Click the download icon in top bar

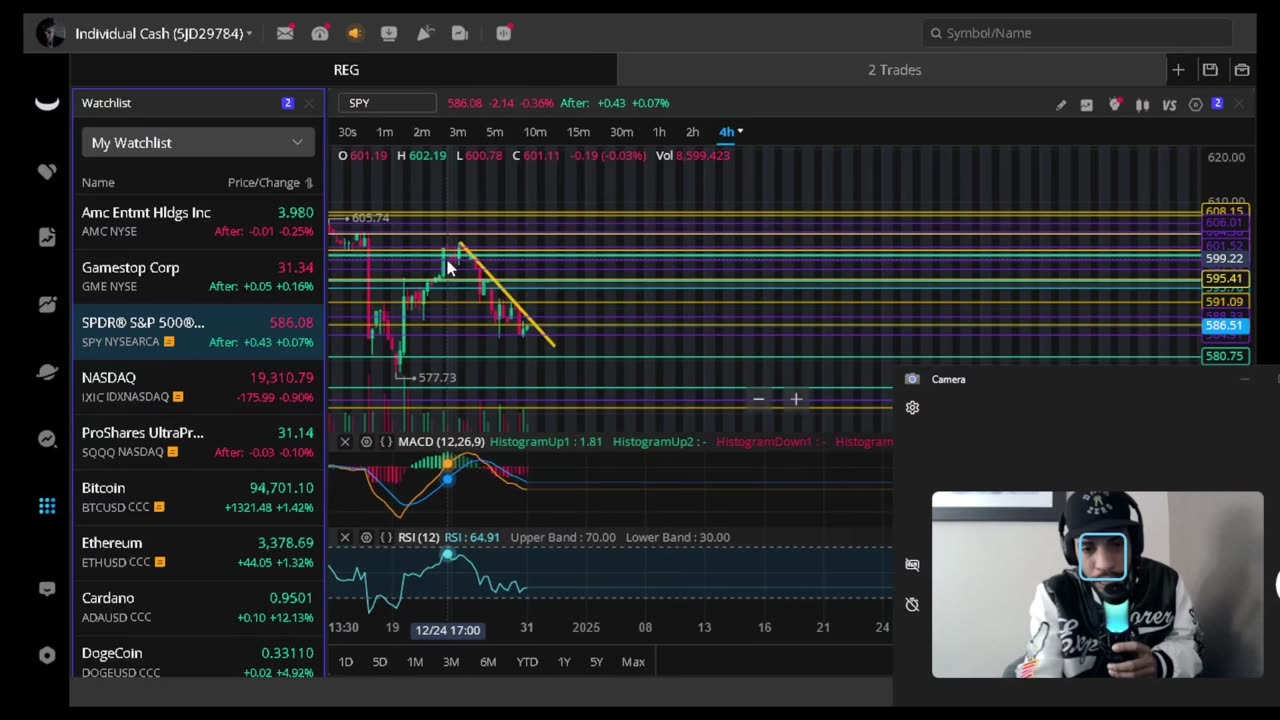(389, 33)
